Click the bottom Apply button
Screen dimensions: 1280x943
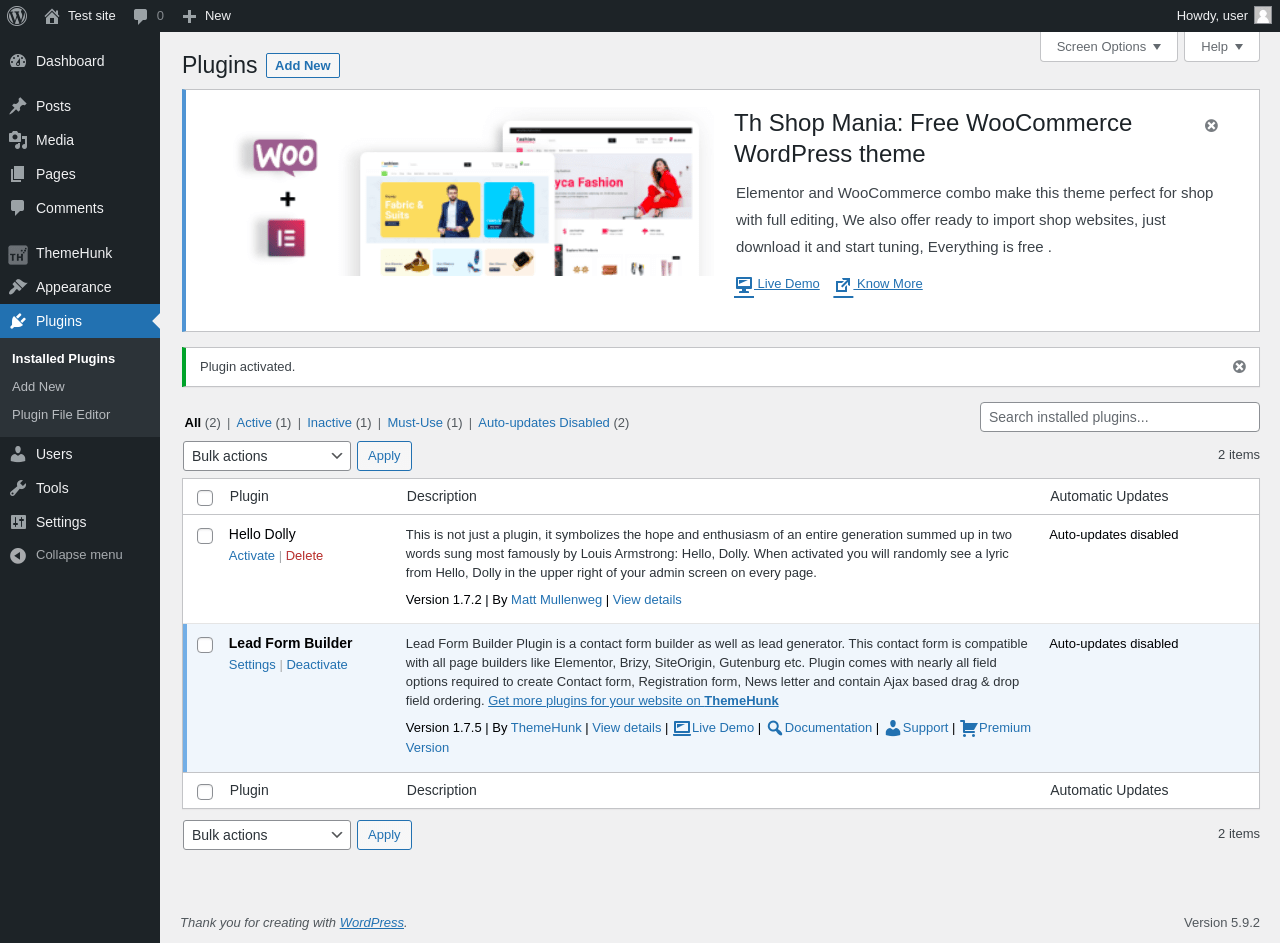(x=384, y=835)
